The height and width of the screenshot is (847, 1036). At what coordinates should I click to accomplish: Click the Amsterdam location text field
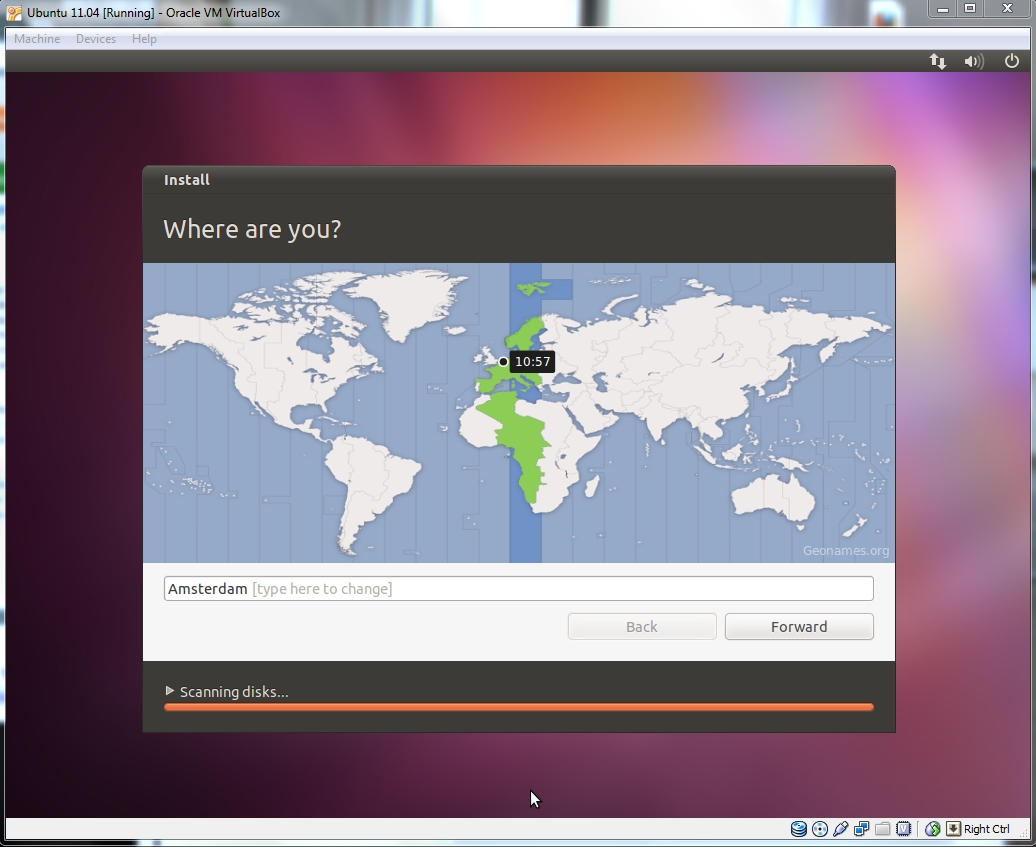(519, 589)
